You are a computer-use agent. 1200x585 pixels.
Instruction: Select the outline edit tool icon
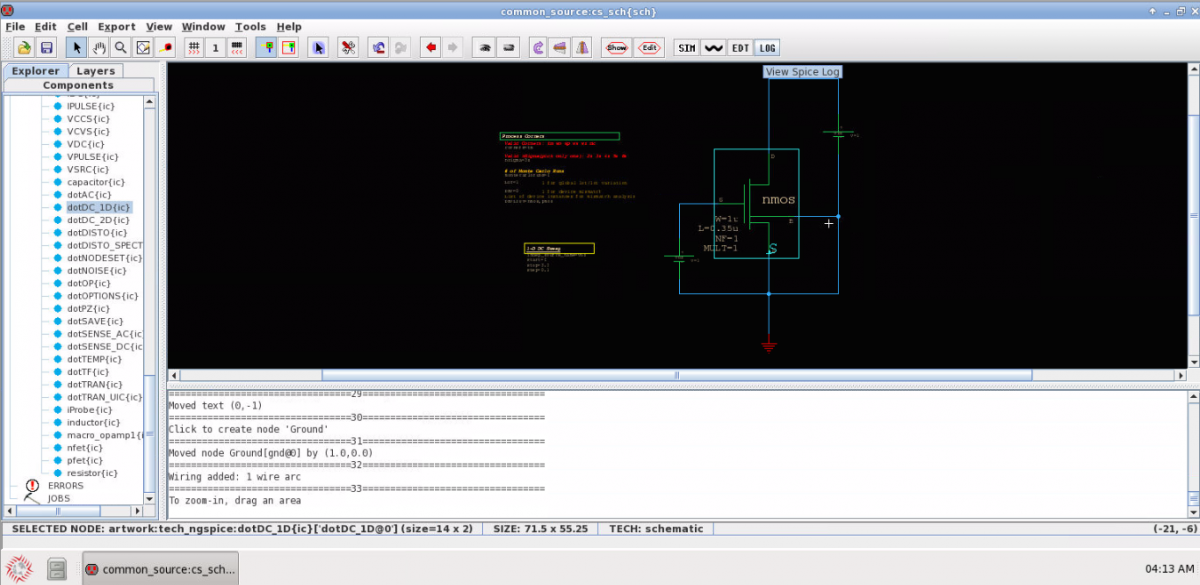[x=143, y=47]
